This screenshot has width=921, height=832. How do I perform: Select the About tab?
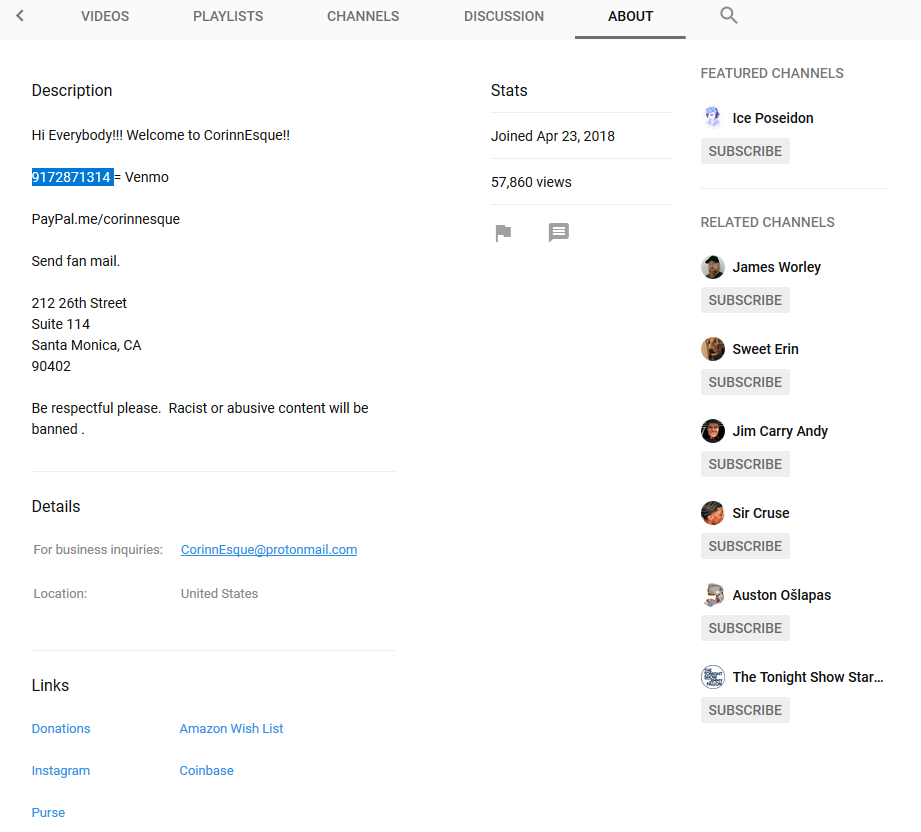[x=630, y=16]
